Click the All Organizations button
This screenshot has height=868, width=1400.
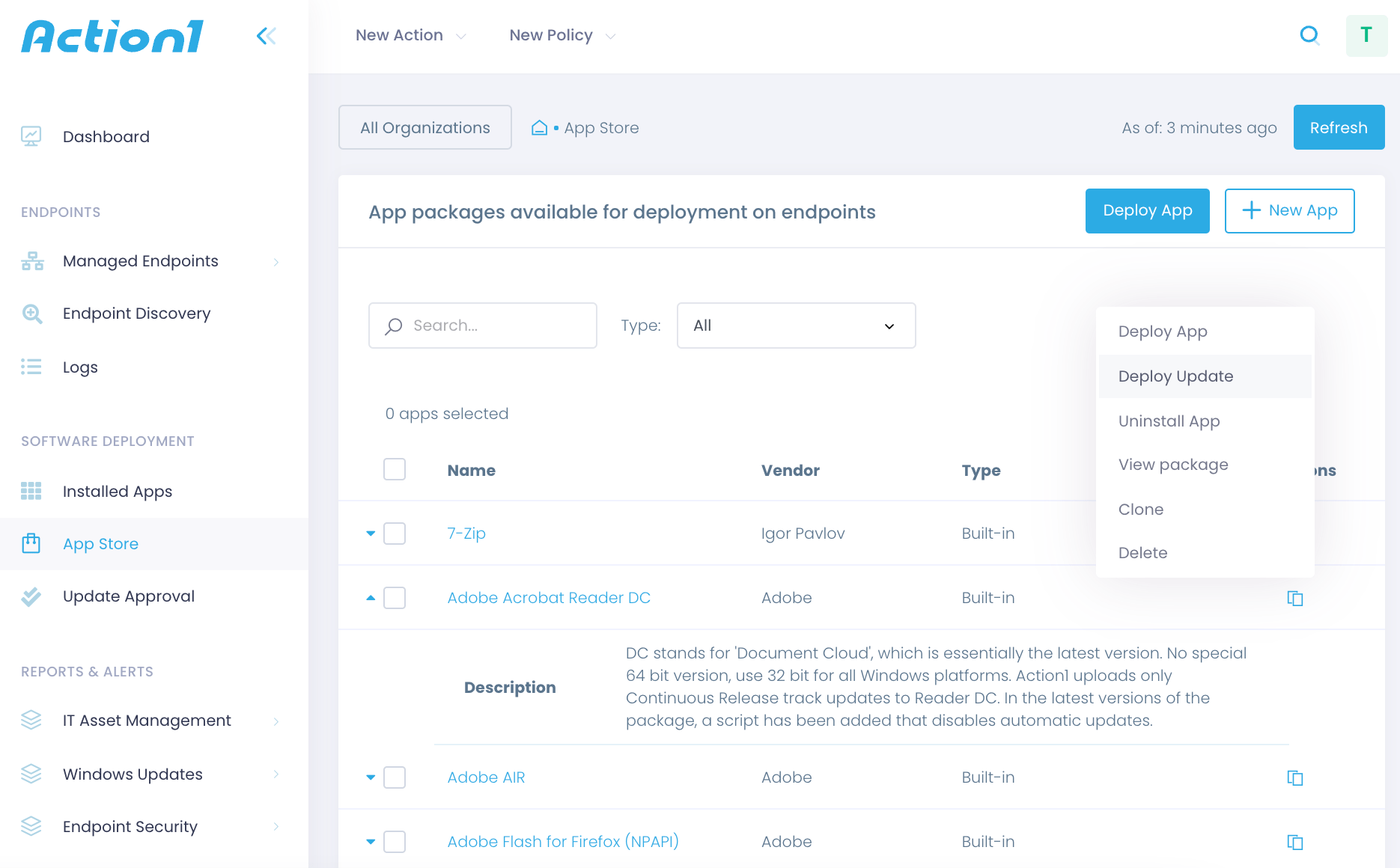point(425,127)
